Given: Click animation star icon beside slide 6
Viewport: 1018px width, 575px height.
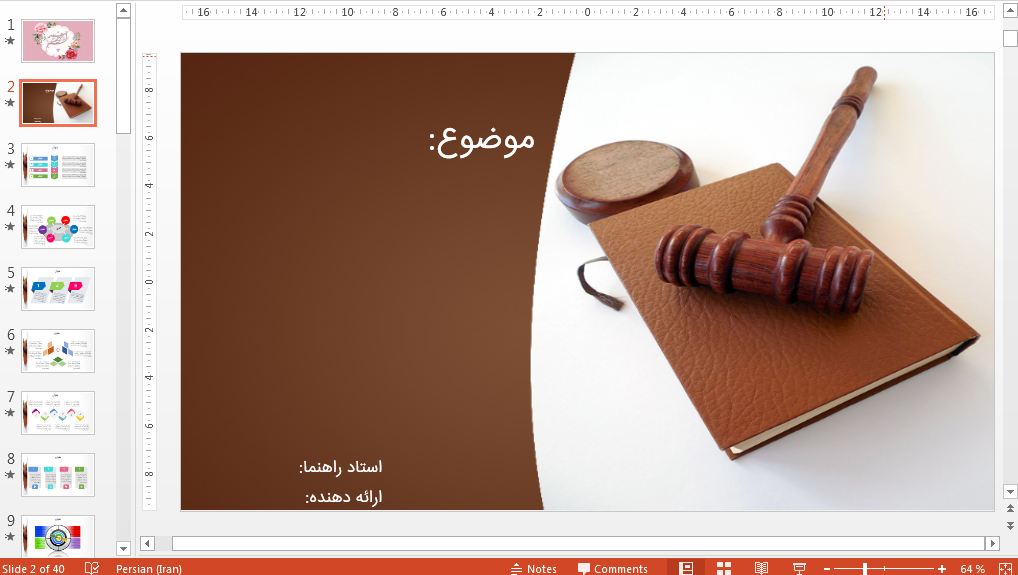Looking at the screenshot, I should point(10,350).
